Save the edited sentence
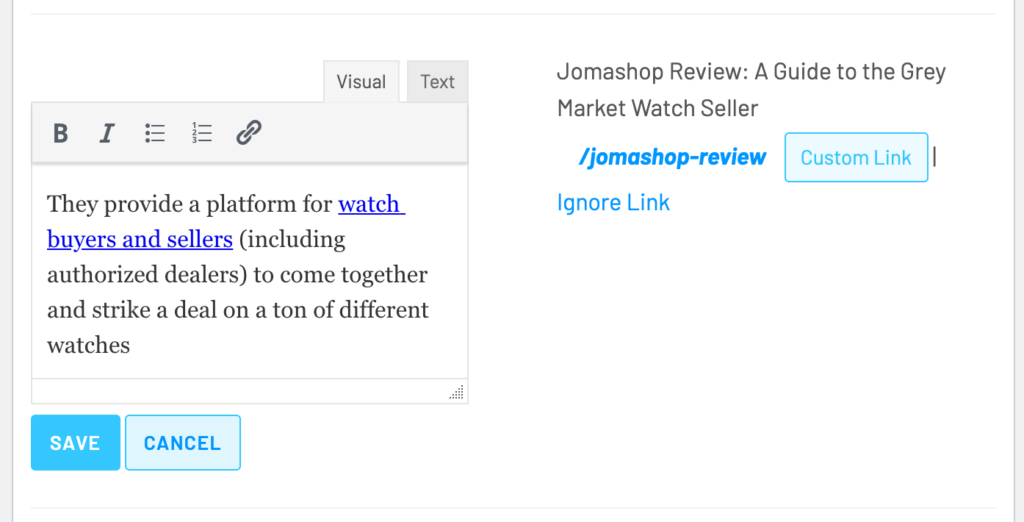Viewport: 1024px width, 522px height. pos(76,442)
